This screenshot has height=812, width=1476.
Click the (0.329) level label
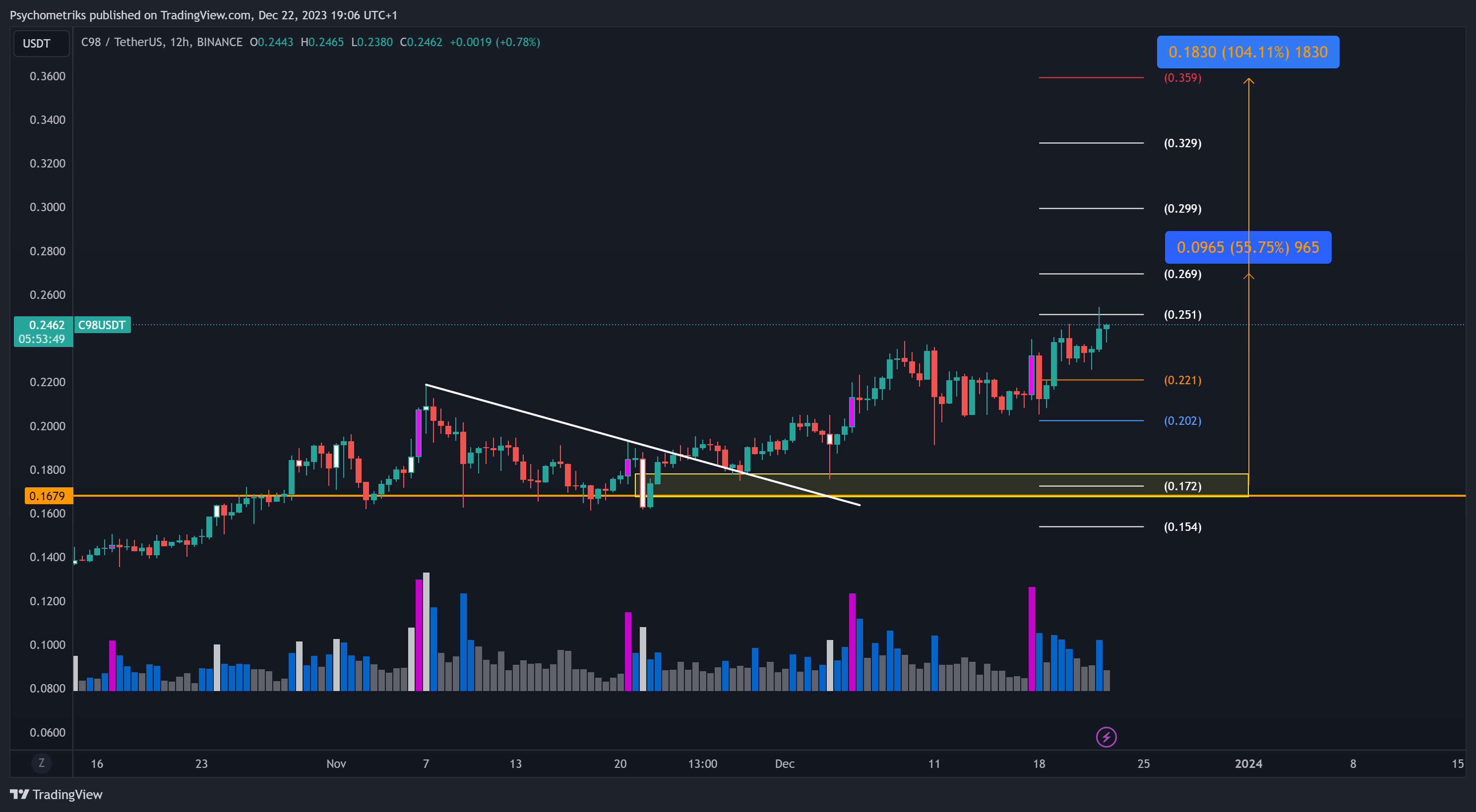1182,143
